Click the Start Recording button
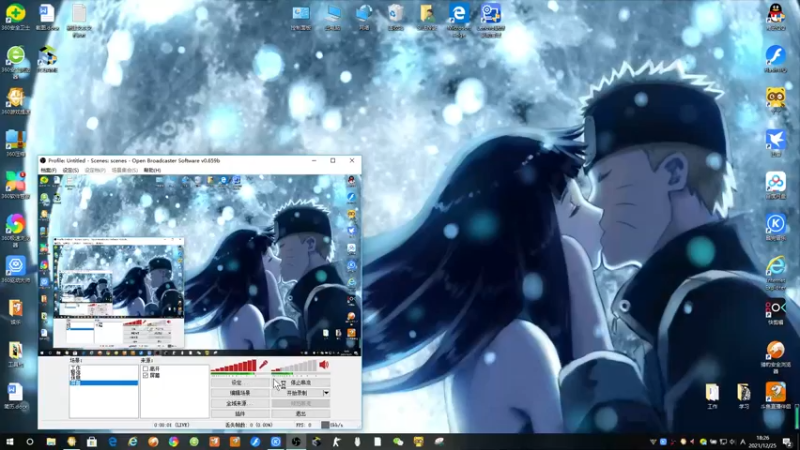800x450 pixels. (297, 393)
